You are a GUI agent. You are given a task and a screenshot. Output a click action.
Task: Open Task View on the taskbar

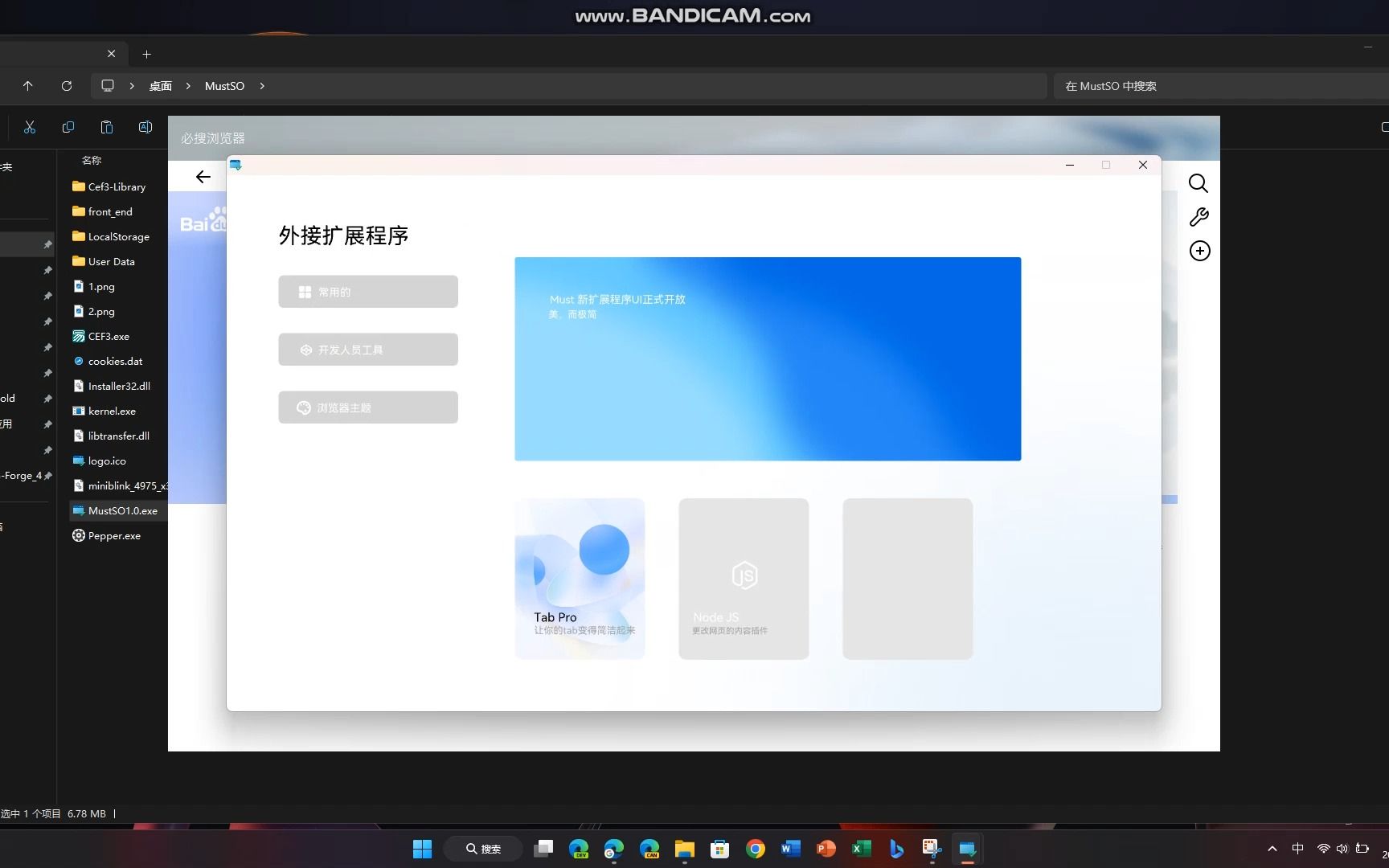543,849
